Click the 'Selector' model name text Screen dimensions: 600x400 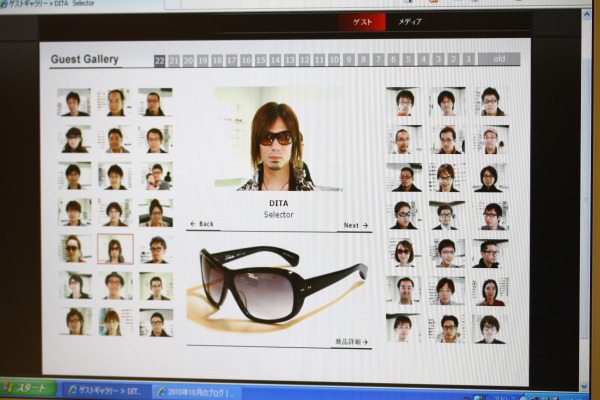click(x=279, y=215)
